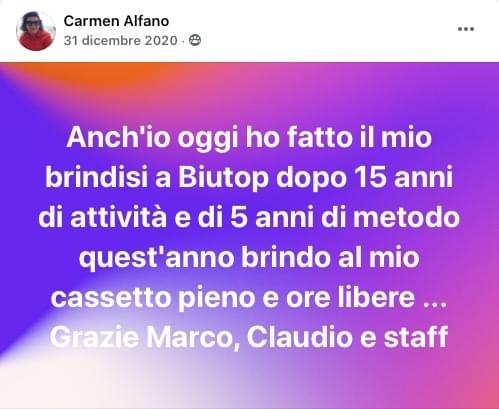The width and height of the screenshot is (499, 409).
Task: Click the word "staff" ending the post
Action: coord(416,337)
